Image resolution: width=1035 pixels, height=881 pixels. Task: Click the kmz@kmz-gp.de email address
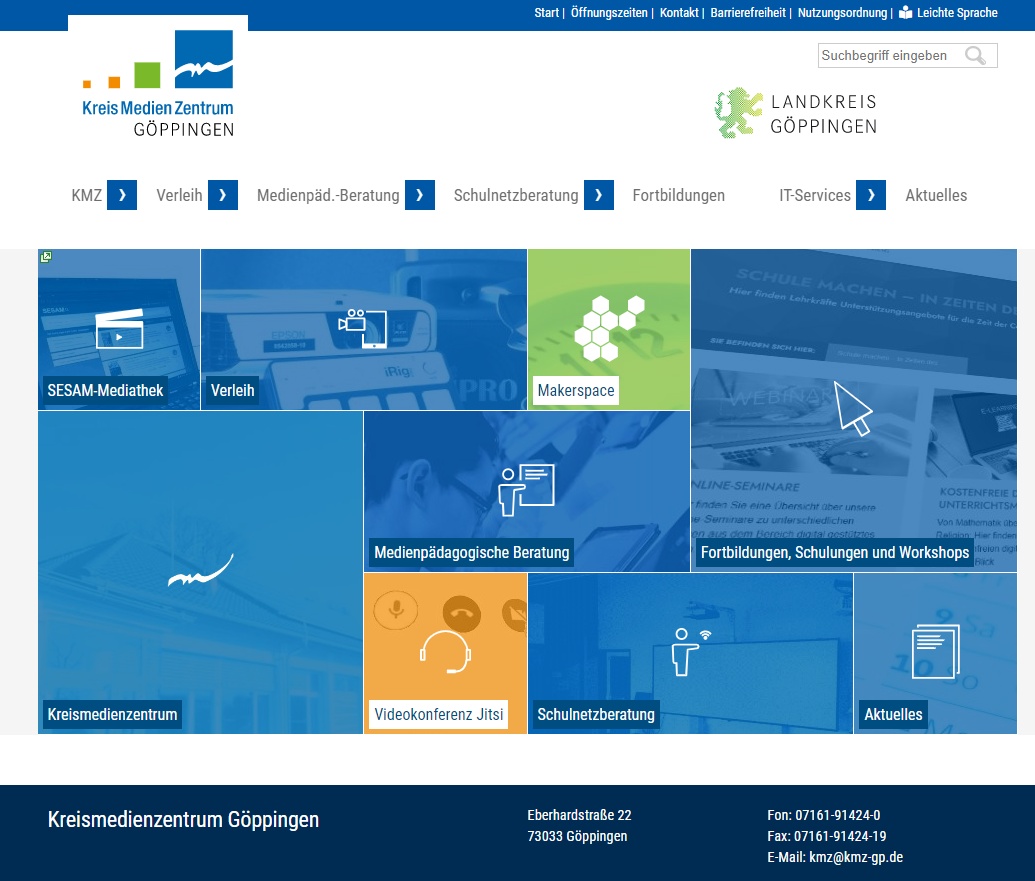856,857
